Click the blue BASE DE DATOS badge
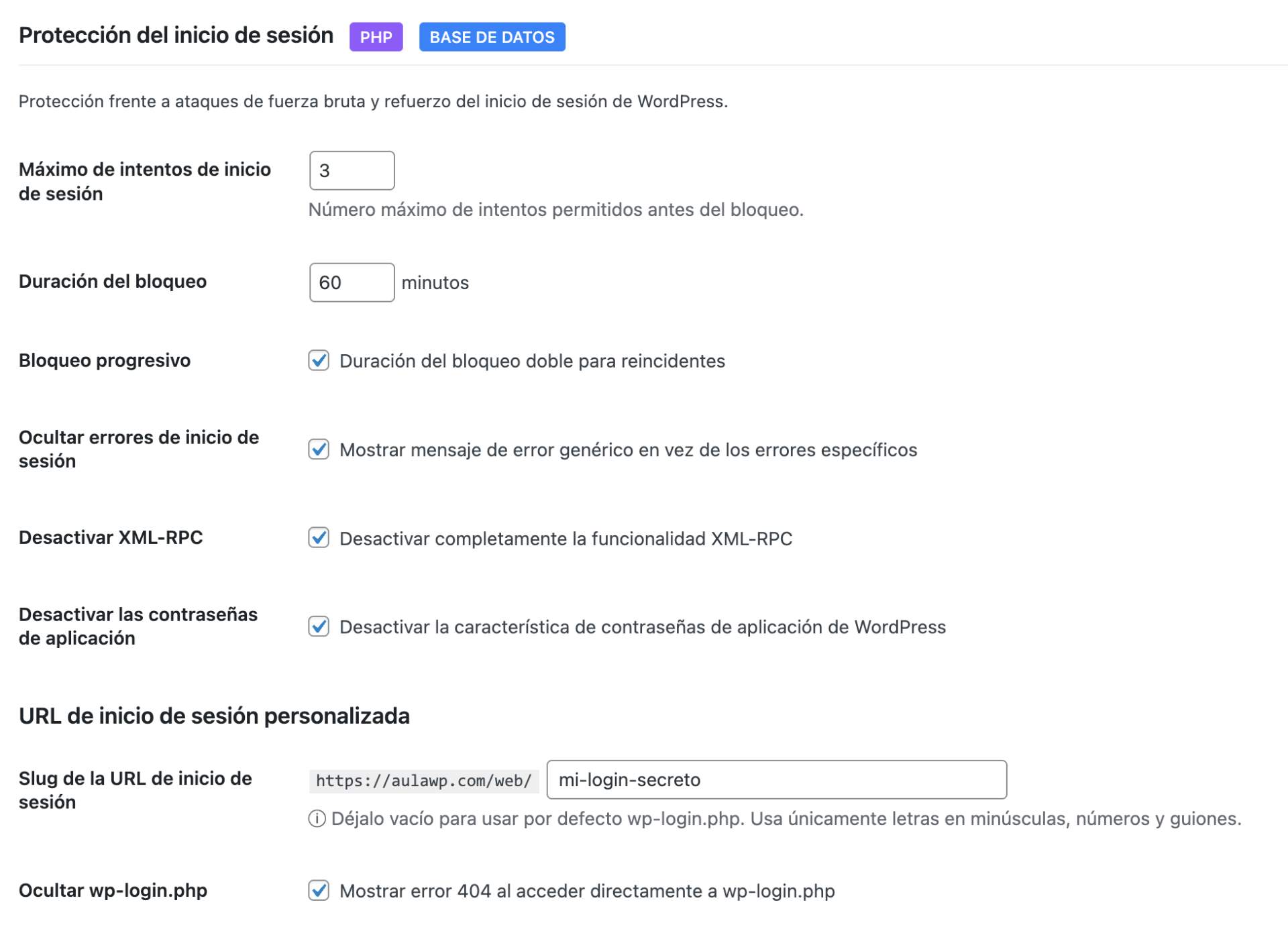The image size is (1288, 935). pyautogui.click(x=492, y=37)
